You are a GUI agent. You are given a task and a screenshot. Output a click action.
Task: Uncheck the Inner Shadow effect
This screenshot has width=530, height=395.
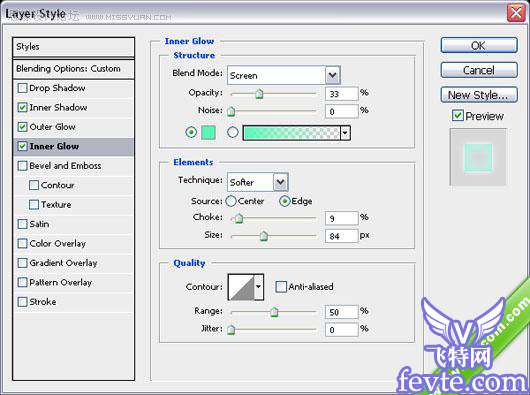click(x=22, y=107)
